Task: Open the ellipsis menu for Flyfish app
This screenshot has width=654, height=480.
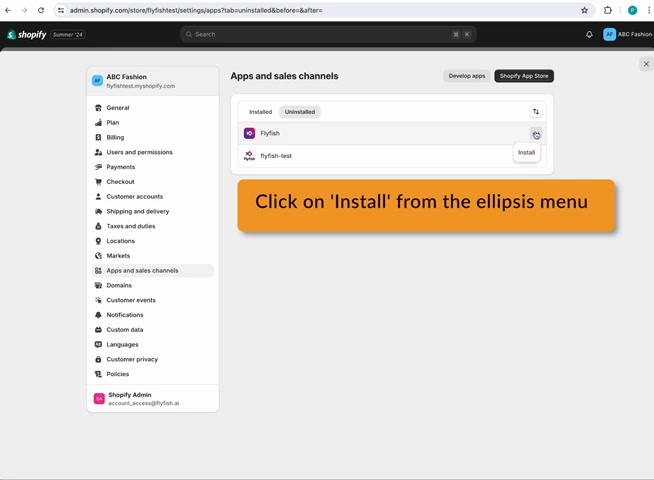Action: 536,134
